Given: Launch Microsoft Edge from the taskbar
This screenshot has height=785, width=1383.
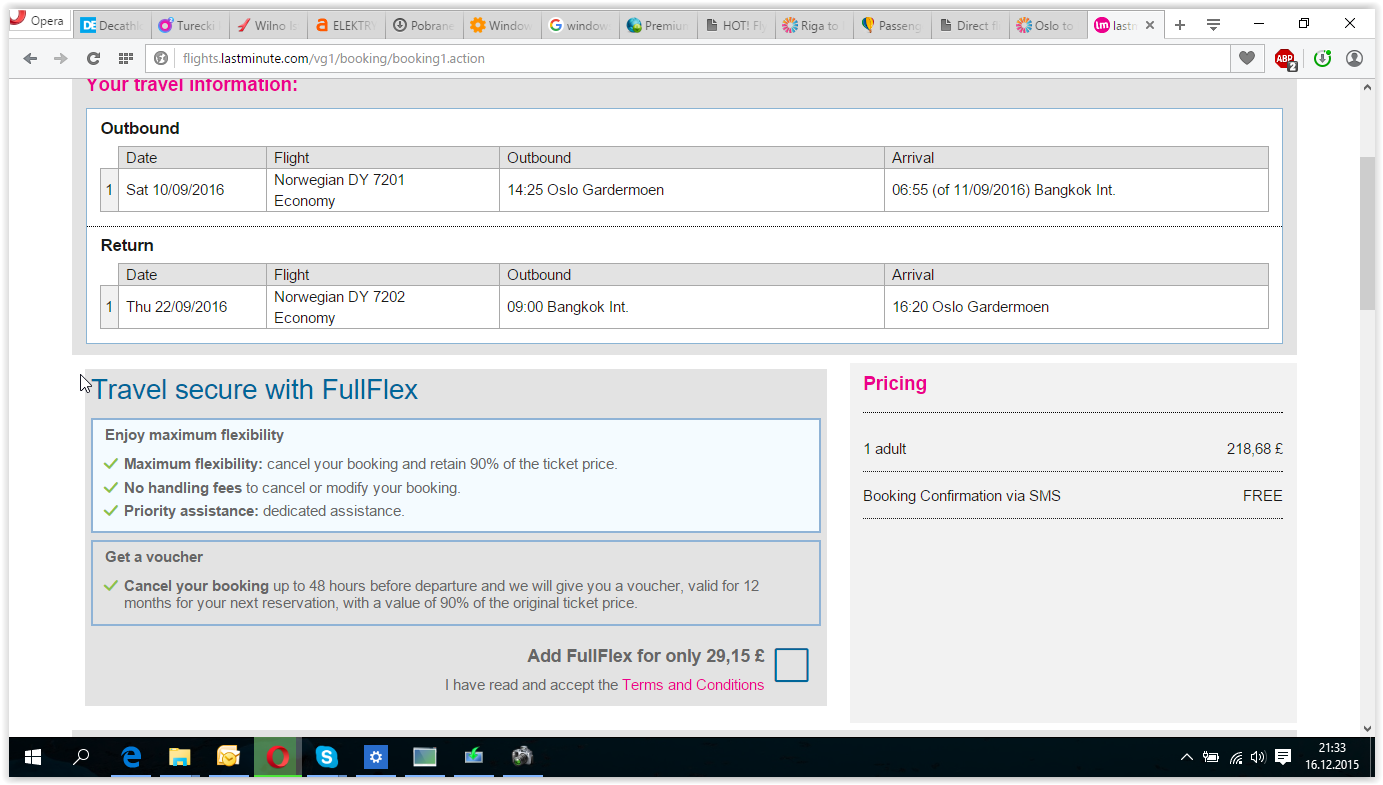Looking at the screenshot, I should 131,757.
